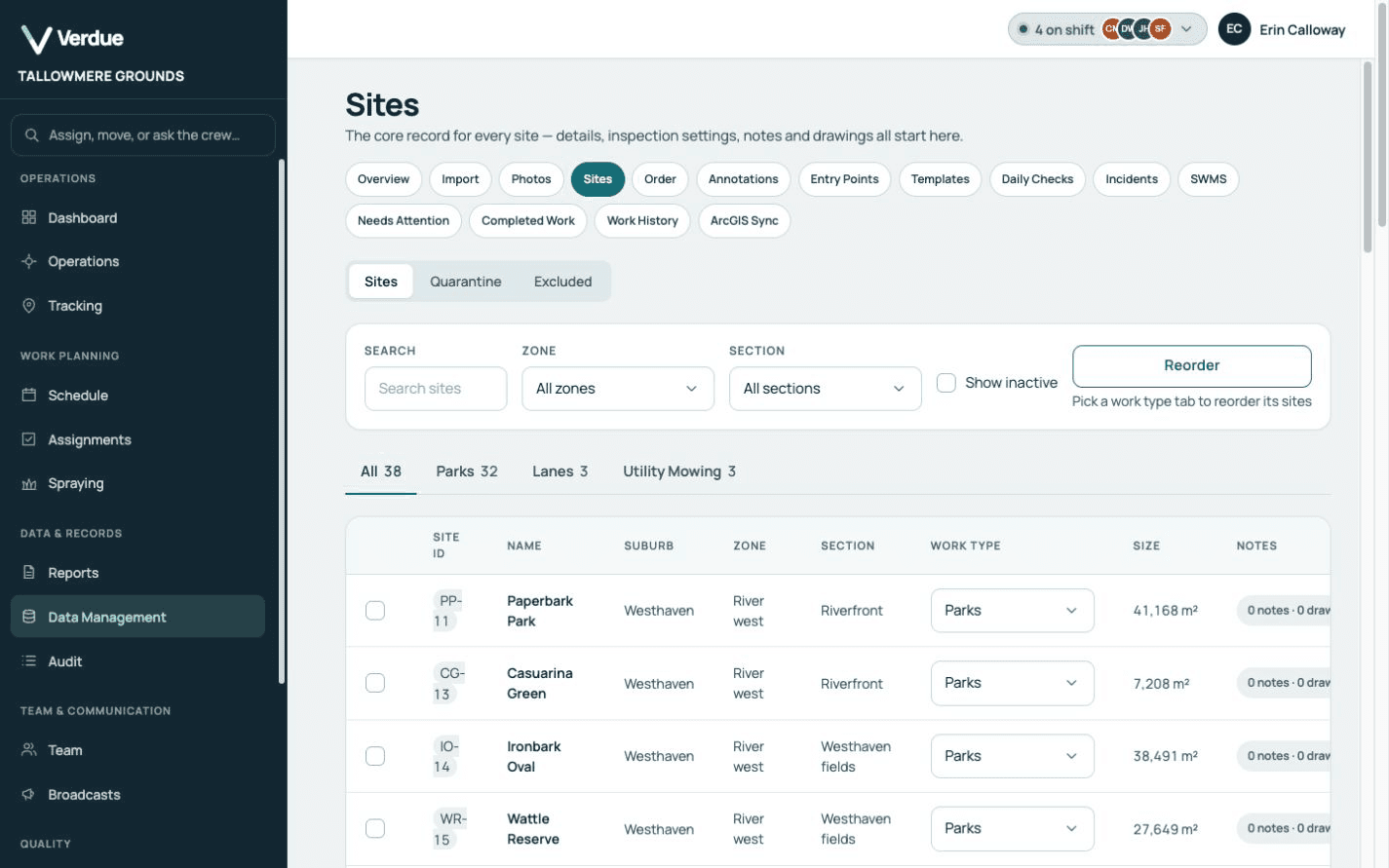The image size is (1389, 868).
Task: Click the Reports document icon
Action: coord(29,572)
